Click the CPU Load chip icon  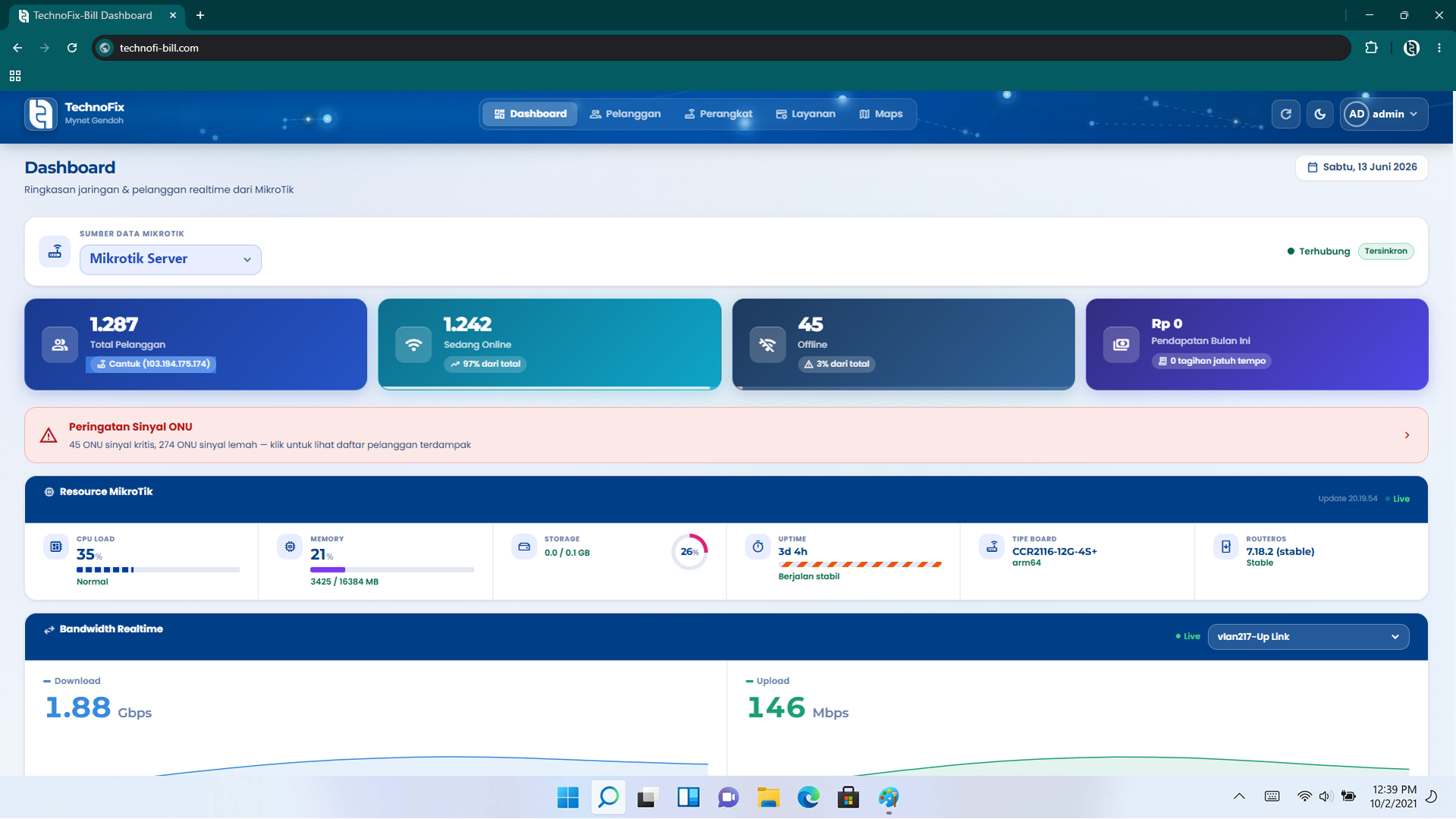point(56,547)
